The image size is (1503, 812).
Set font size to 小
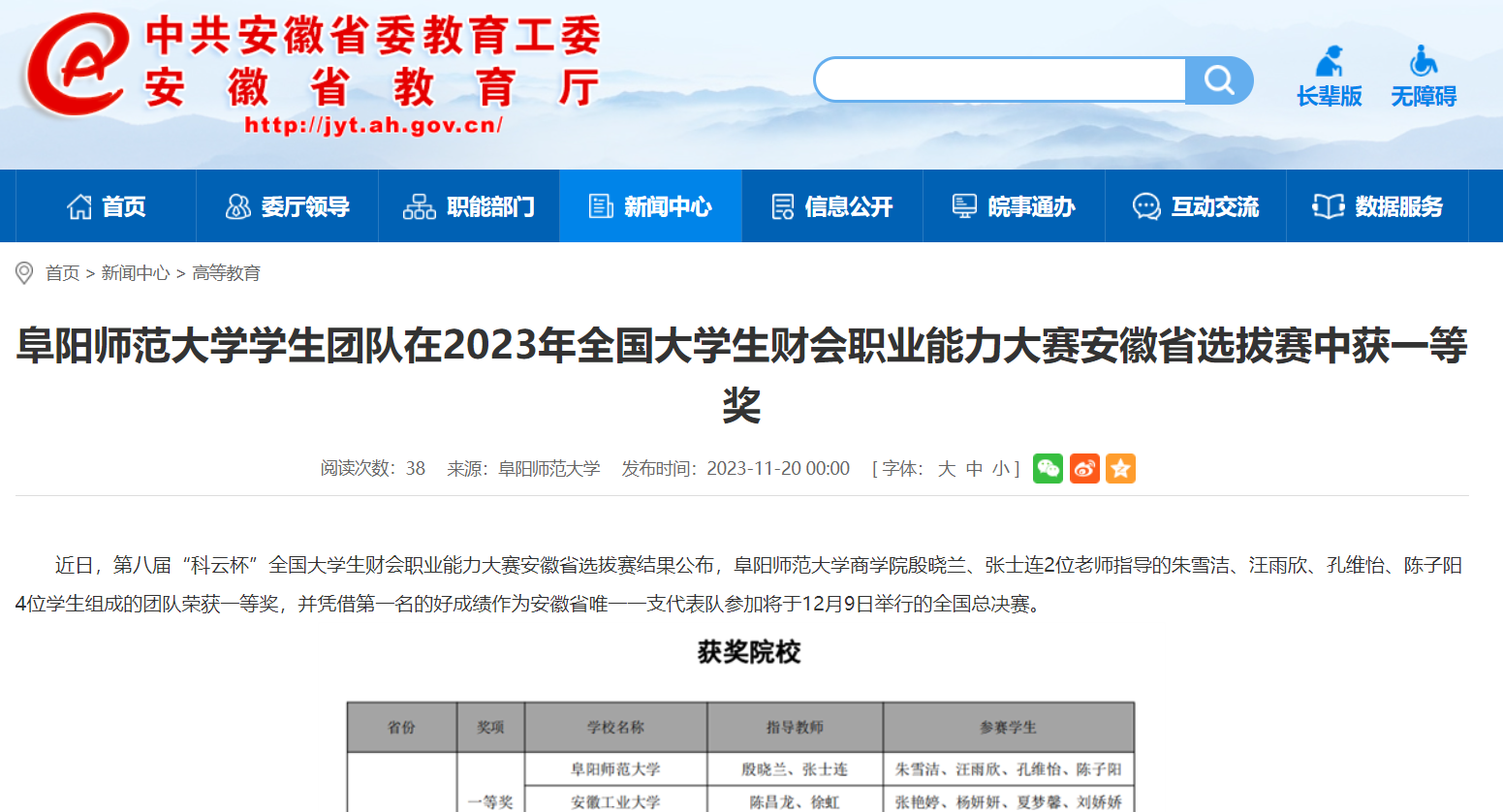pos(1000,469)
